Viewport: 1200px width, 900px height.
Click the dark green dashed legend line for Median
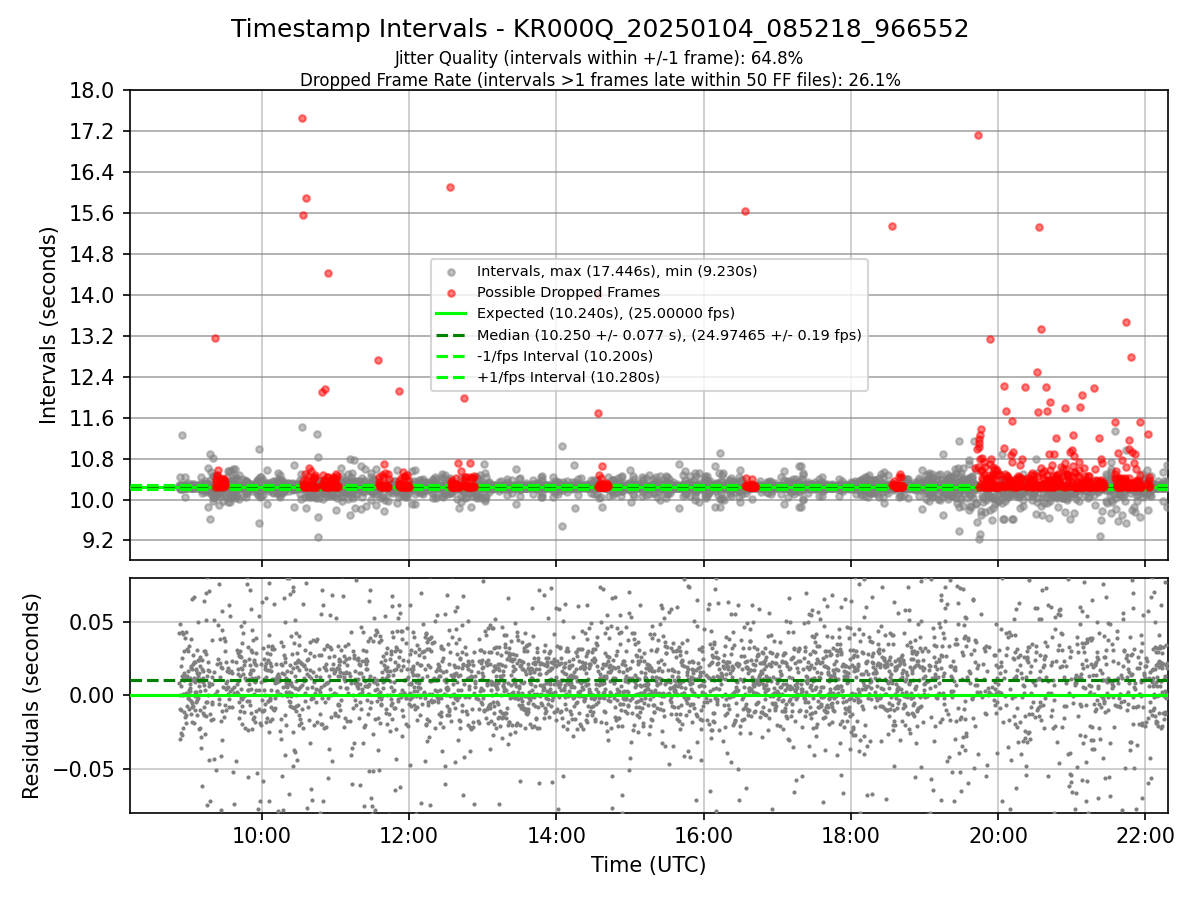[451, 335]
